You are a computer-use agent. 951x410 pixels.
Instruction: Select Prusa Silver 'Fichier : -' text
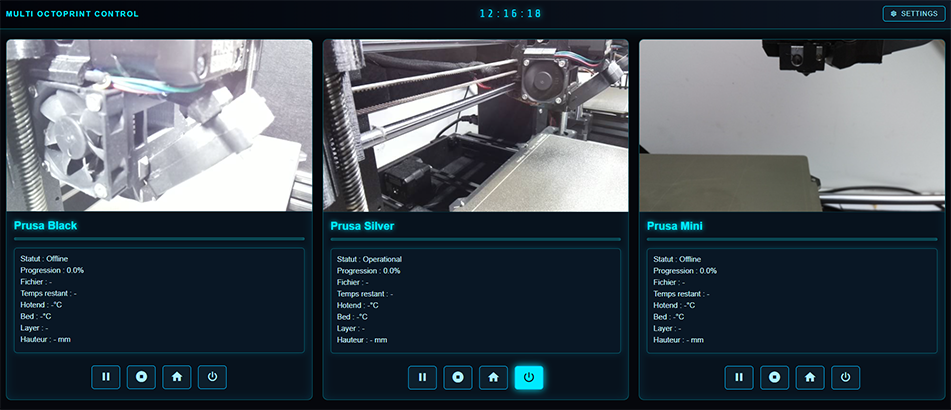353,282
